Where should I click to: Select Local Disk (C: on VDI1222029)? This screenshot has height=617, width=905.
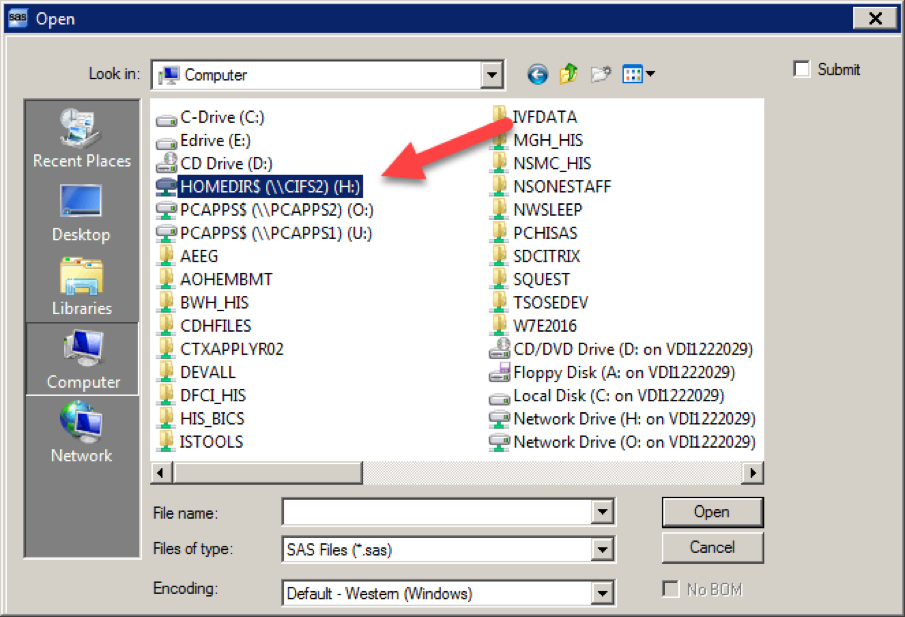pos(607,396)
